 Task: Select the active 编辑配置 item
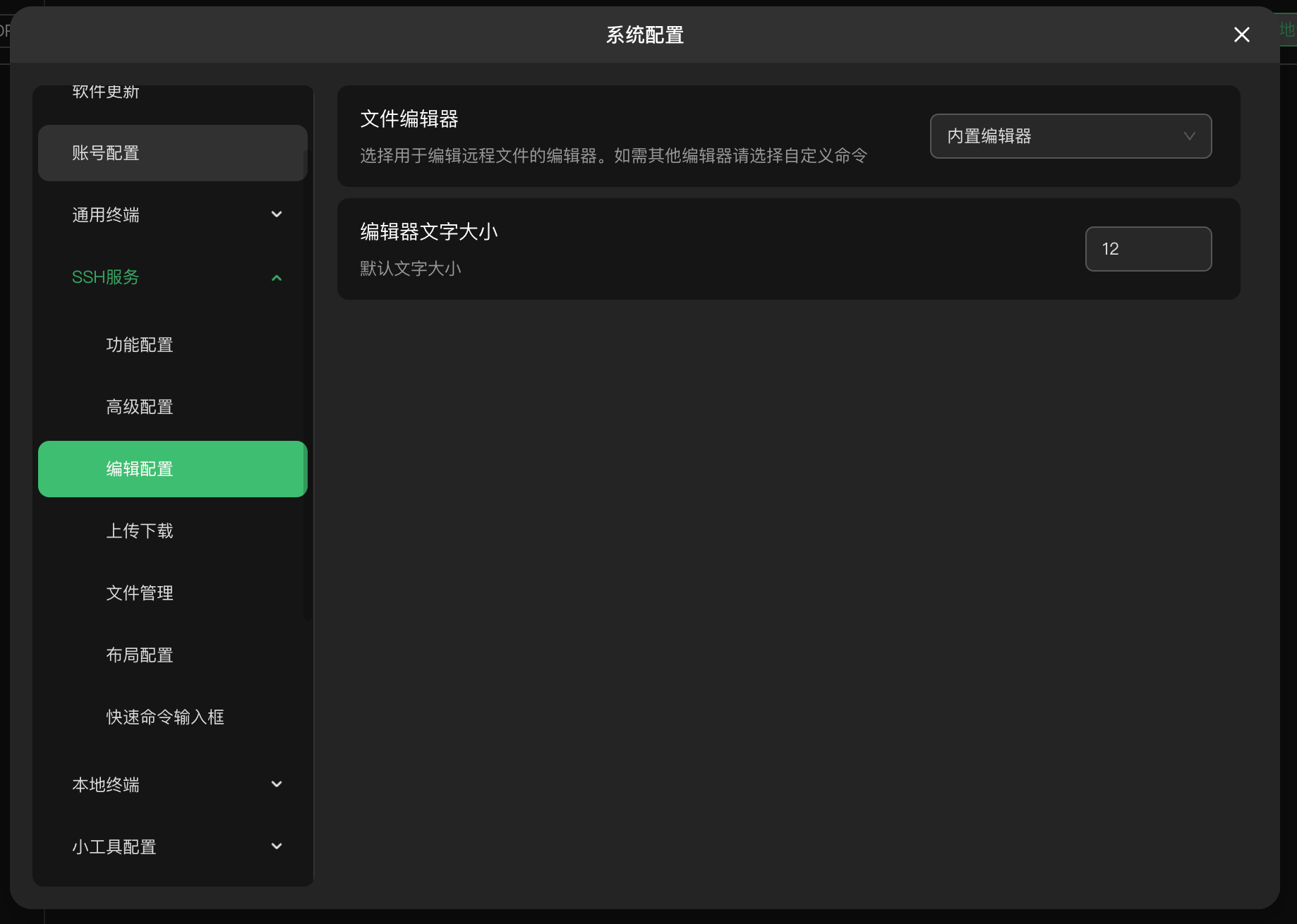tap(173, 468)
